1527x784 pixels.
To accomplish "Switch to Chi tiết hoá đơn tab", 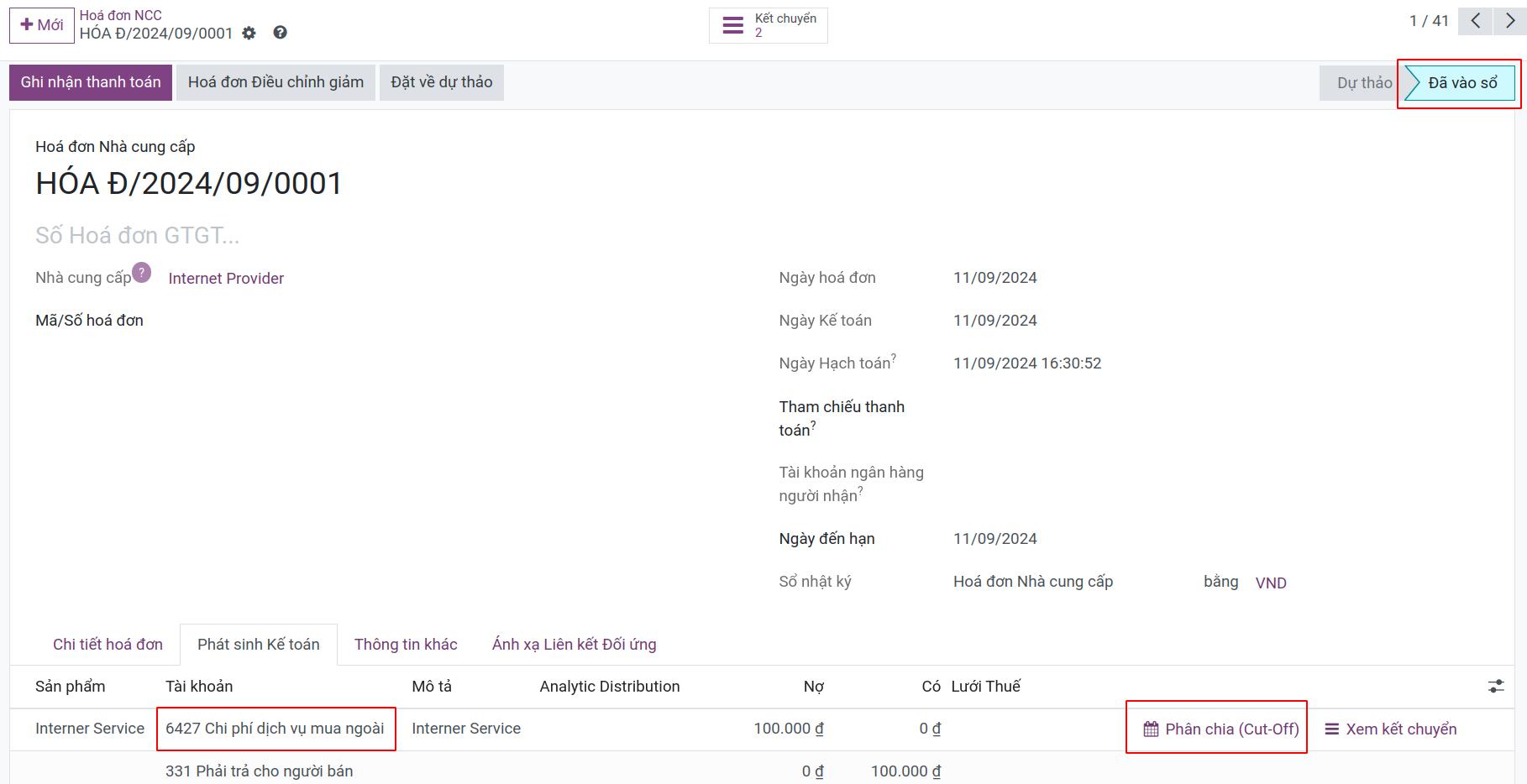I will pos(108,645).
